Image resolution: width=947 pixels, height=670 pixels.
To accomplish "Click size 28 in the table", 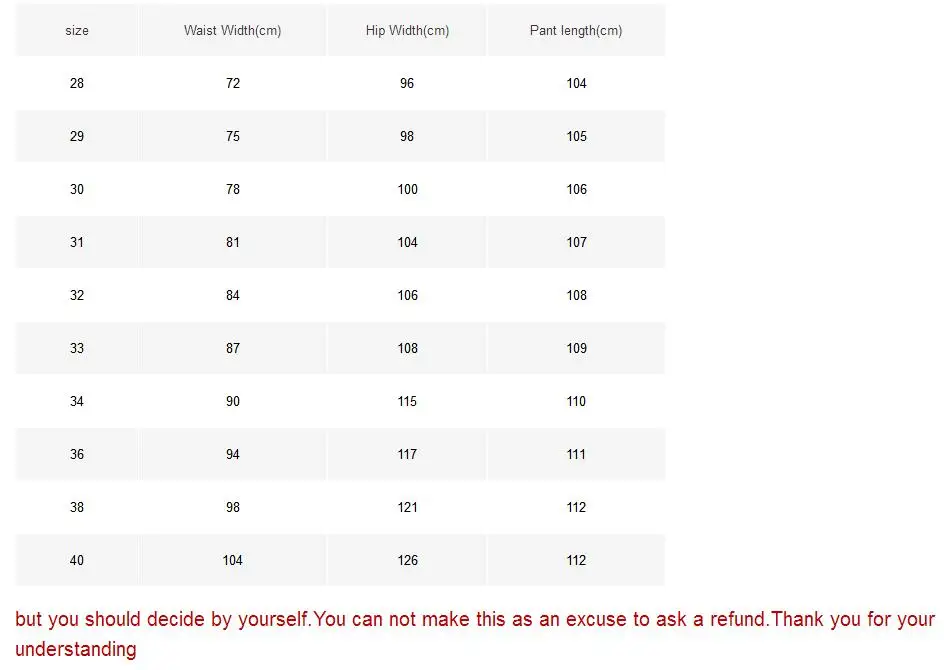I will point(77,83).
